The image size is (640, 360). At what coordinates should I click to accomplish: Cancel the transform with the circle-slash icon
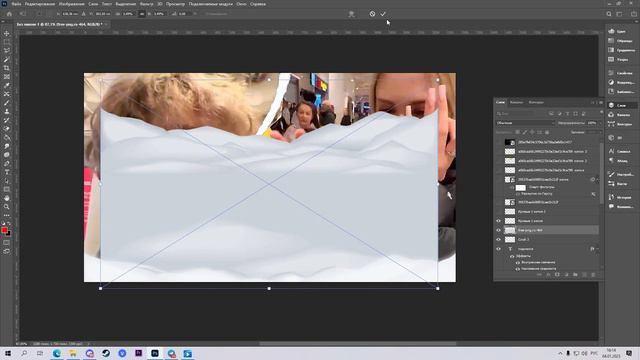coord(372,13)
